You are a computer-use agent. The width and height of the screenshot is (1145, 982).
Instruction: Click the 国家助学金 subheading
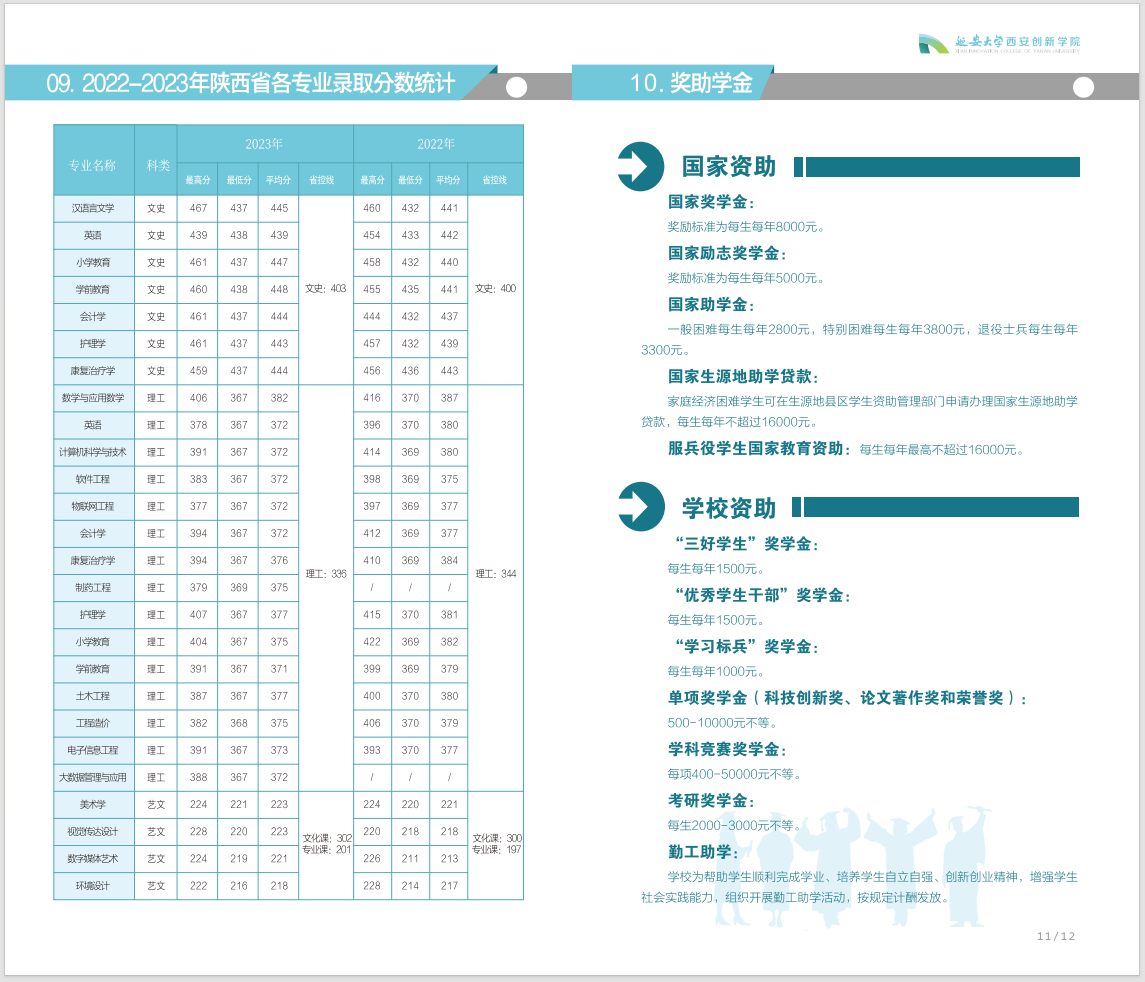point(711,304)
